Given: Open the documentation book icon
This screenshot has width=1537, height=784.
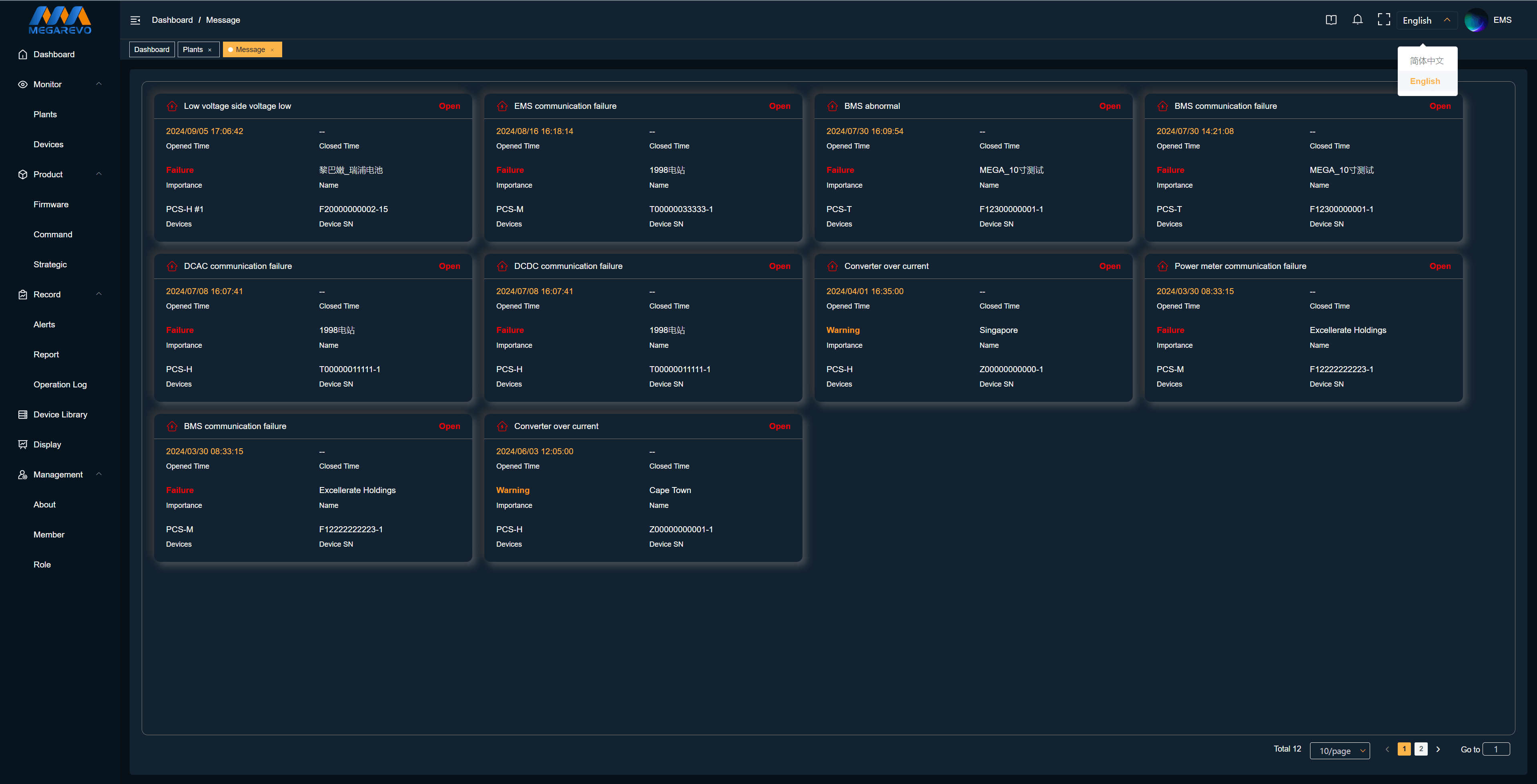Looking at the screenshot, I should (1331, 20).
